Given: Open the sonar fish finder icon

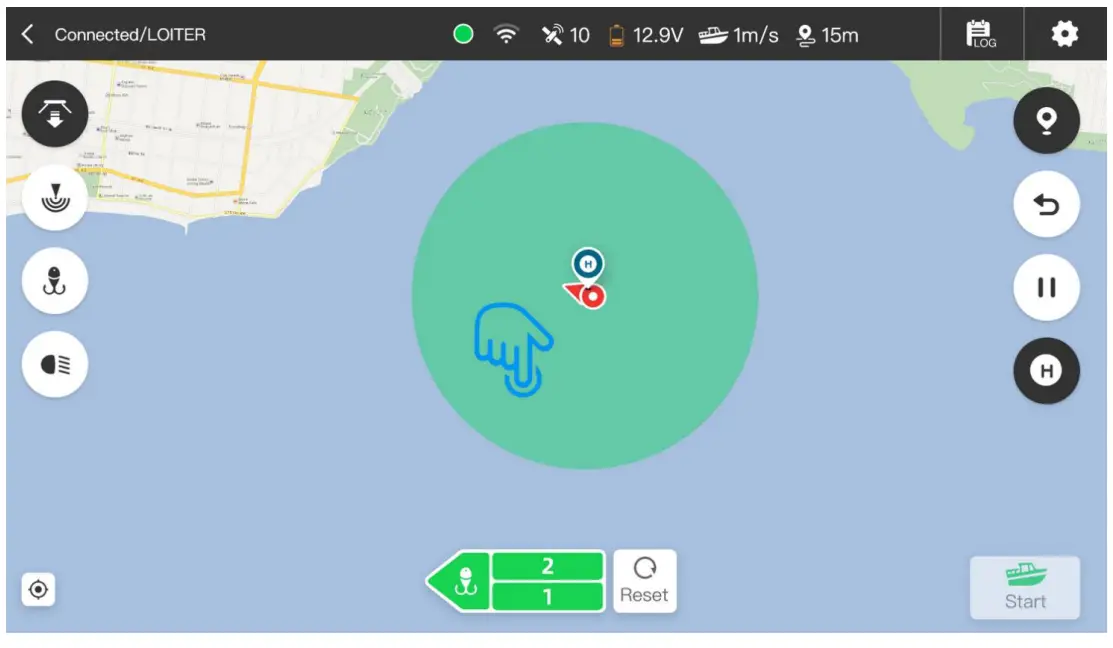Looking at the screenshot, I should [x=55, y=197].
